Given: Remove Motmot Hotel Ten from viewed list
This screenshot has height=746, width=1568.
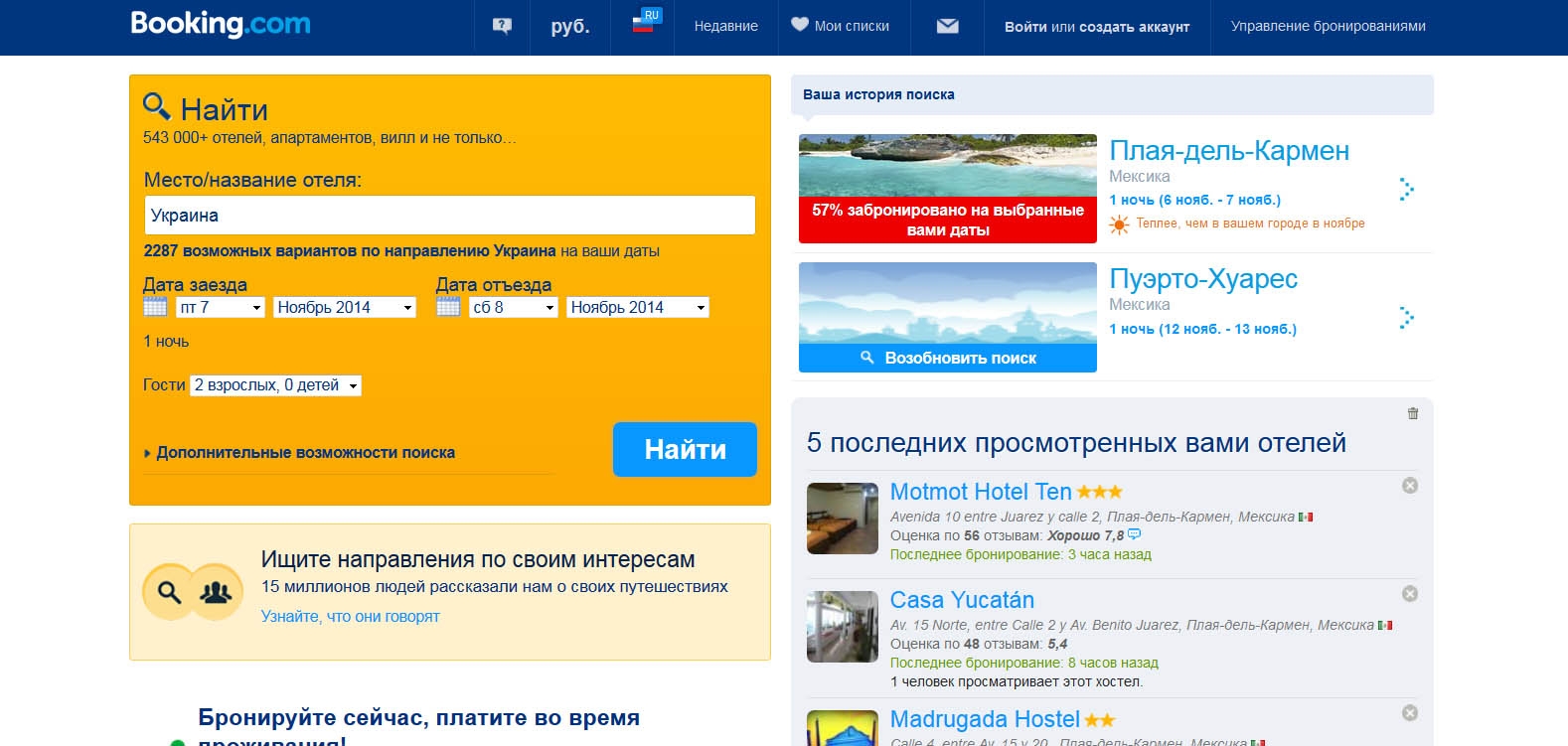Looking at the screenshot, I should 1409,486.
